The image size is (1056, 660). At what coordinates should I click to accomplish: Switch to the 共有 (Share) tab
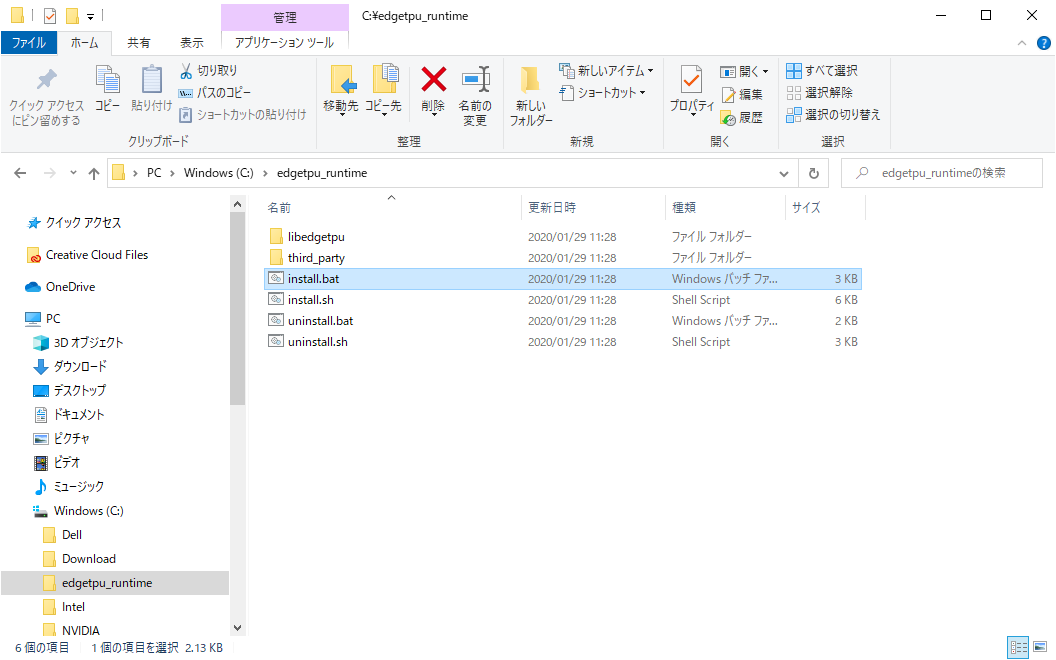click(139, 42)
